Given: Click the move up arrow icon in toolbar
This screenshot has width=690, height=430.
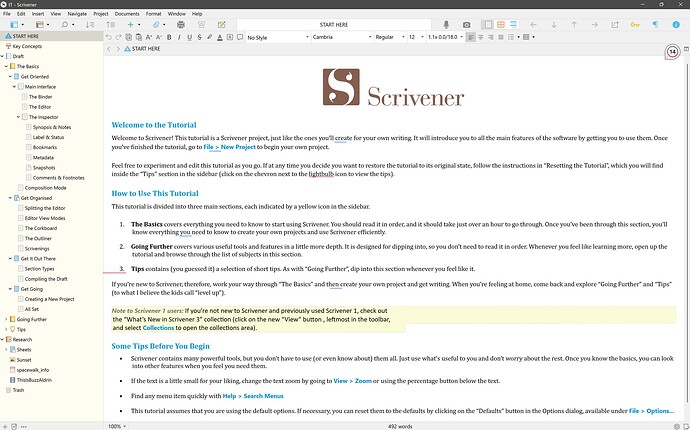Looking at the screenshot, I should (x=574, y=25).
